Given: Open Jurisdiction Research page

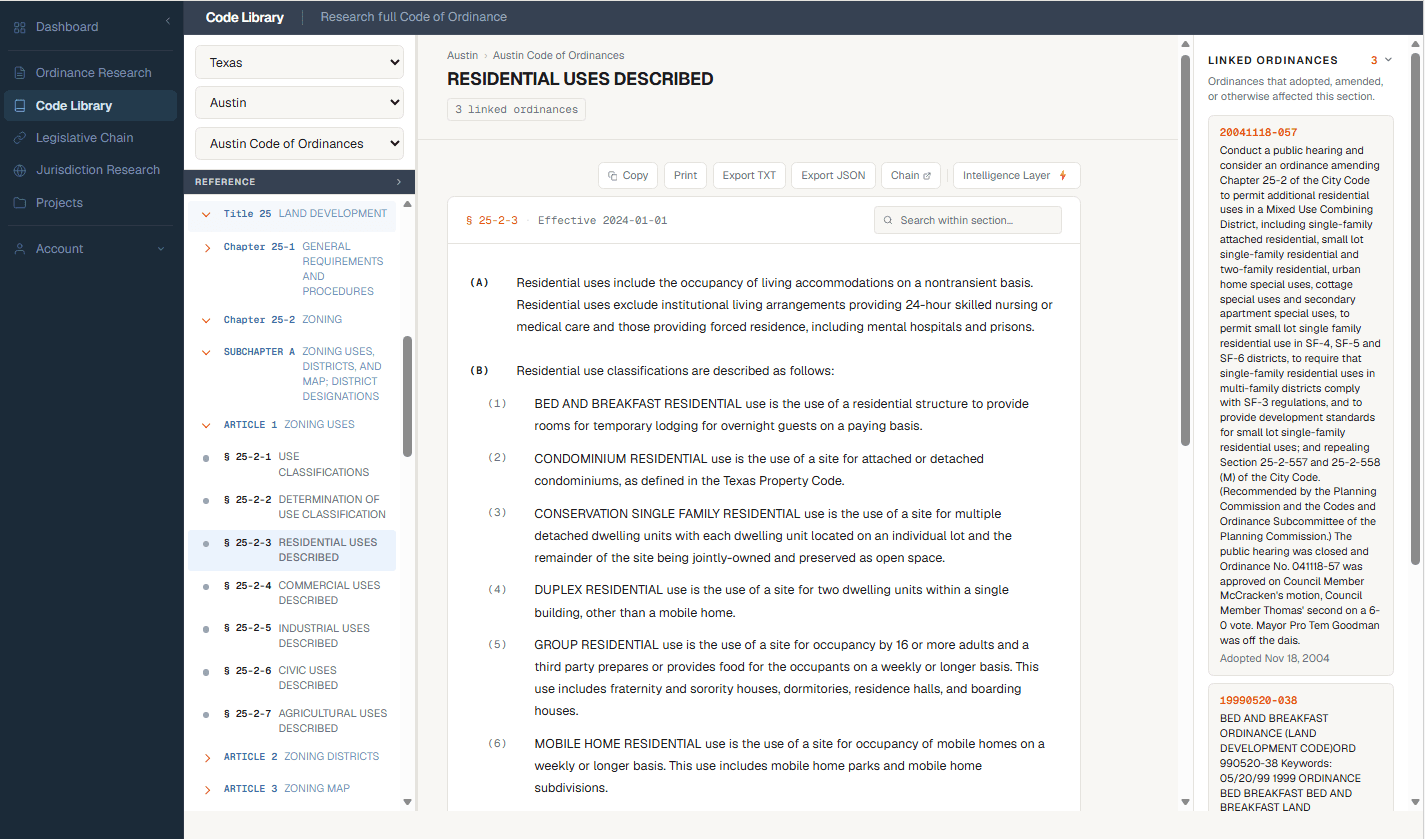Looking at the screenshot, I should [90, 170].
